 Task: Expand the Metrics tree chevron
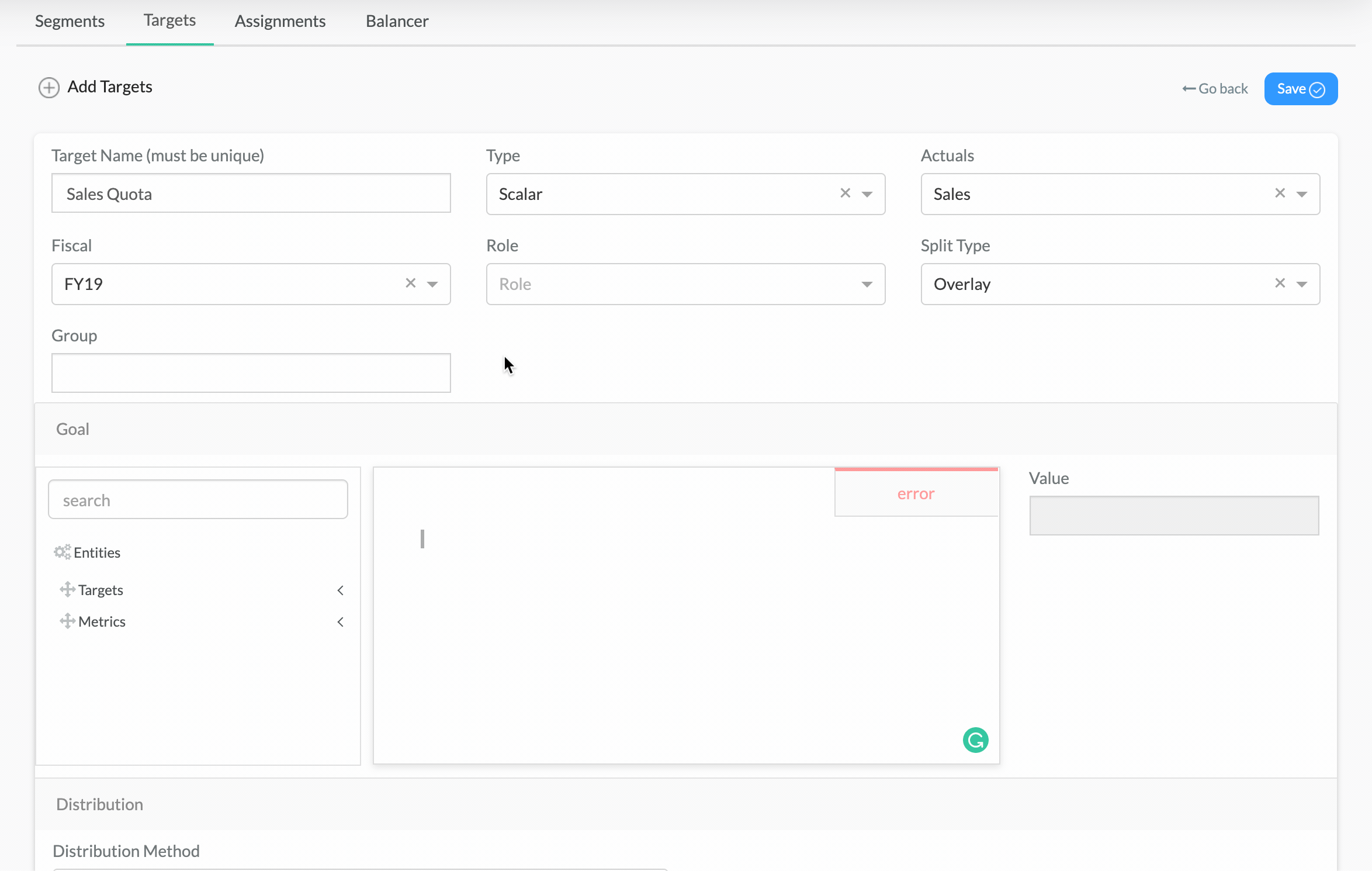tap(340, 622)
